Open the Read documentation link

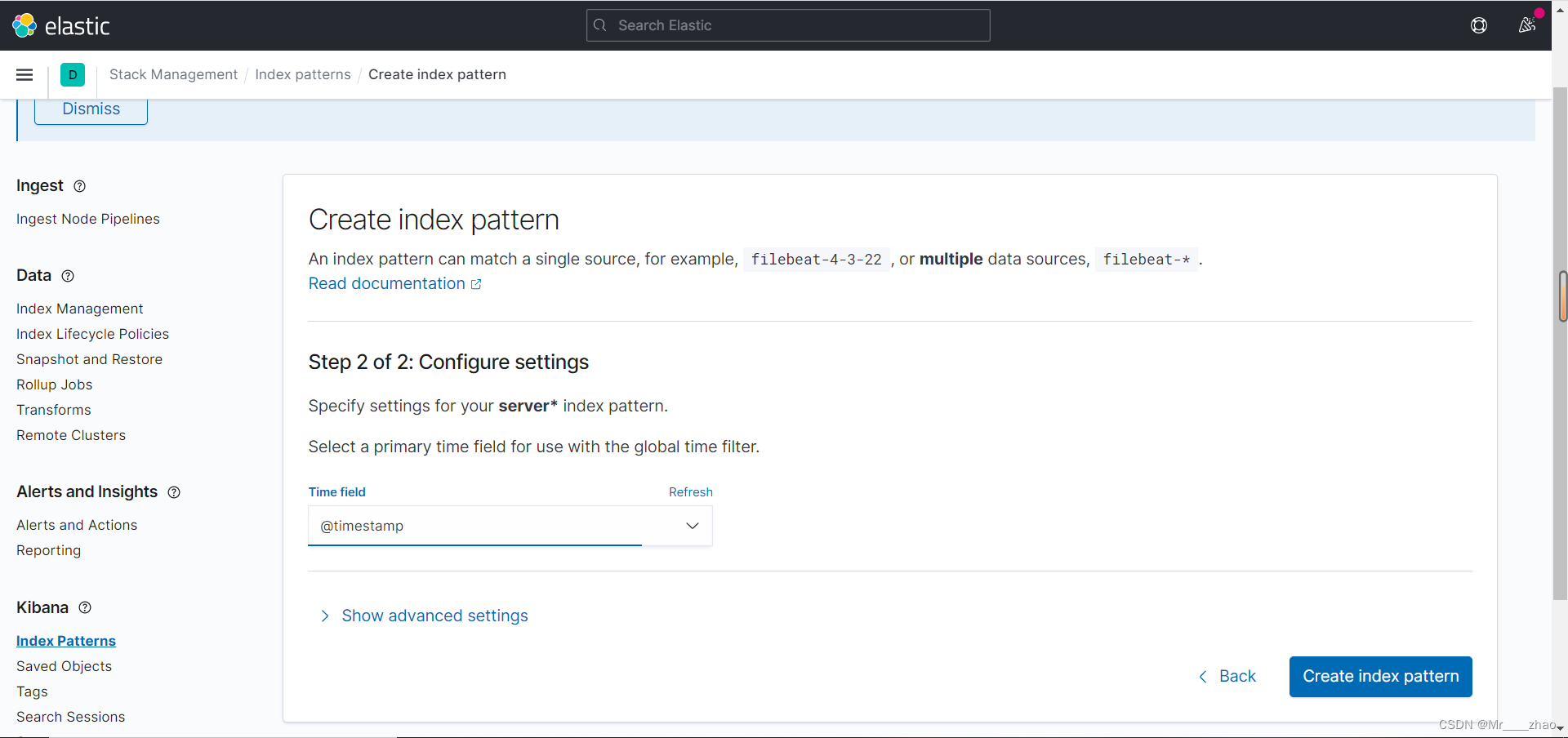pyautogui.click(x=387, y=283)
